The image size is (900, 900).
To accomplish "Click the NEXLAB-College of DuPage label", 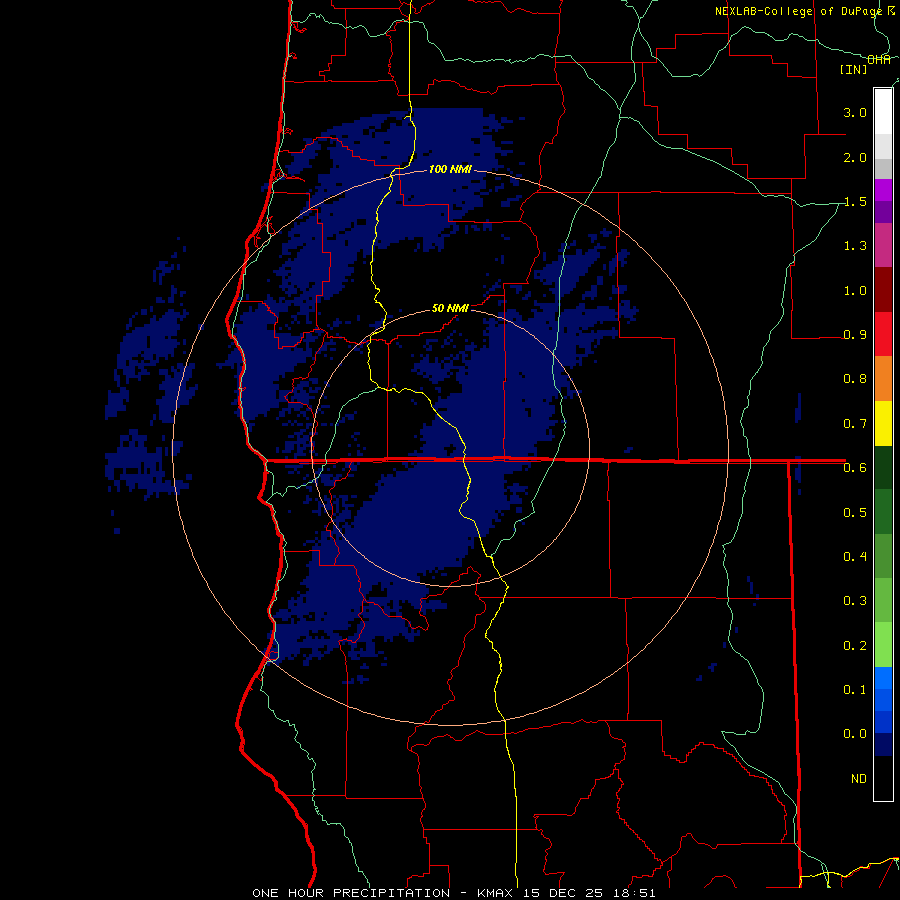I will [x=798, y=11].
